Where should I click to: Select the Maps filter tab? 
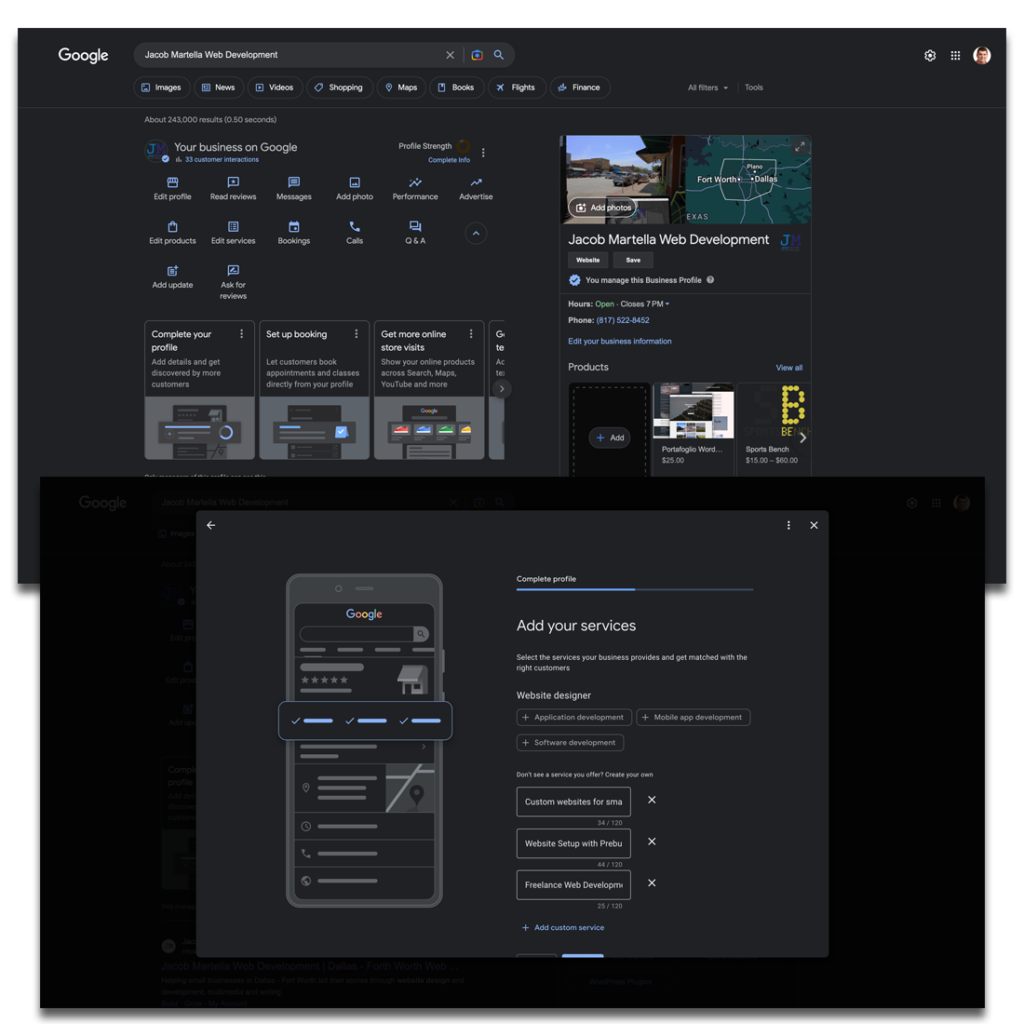(x=401, y=88)
